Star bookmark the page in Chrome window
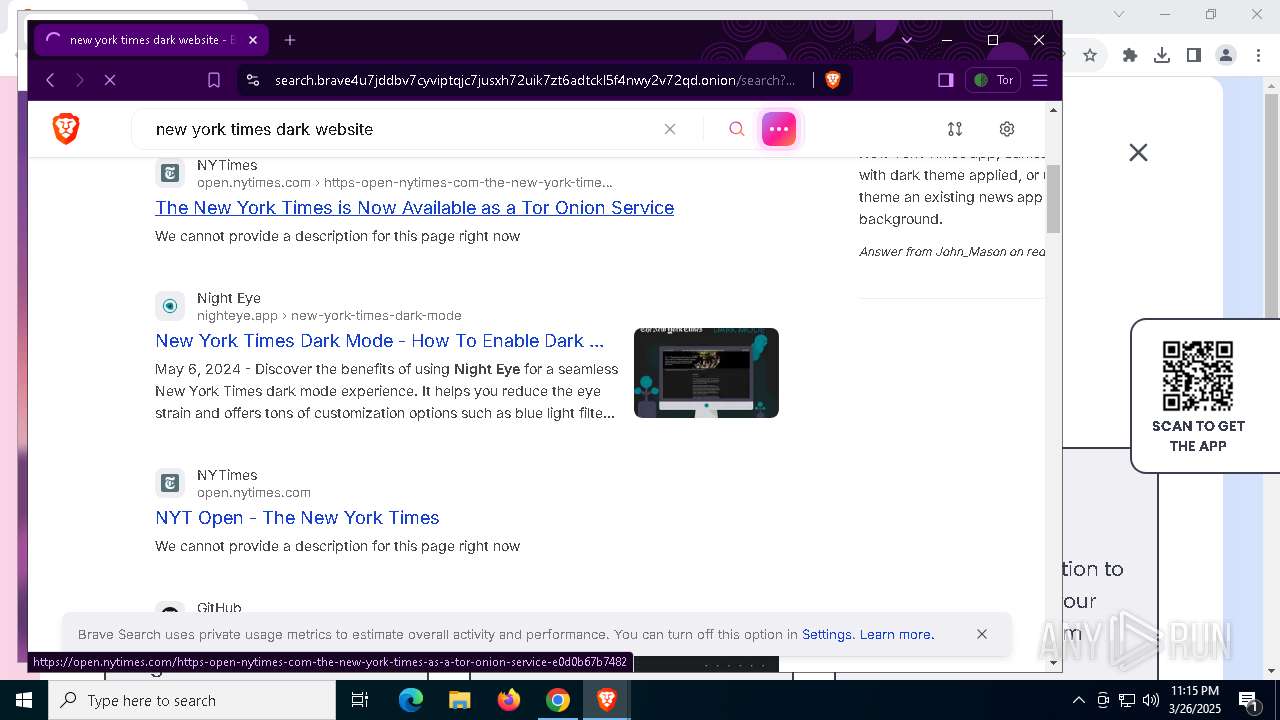 (1090, 55)
